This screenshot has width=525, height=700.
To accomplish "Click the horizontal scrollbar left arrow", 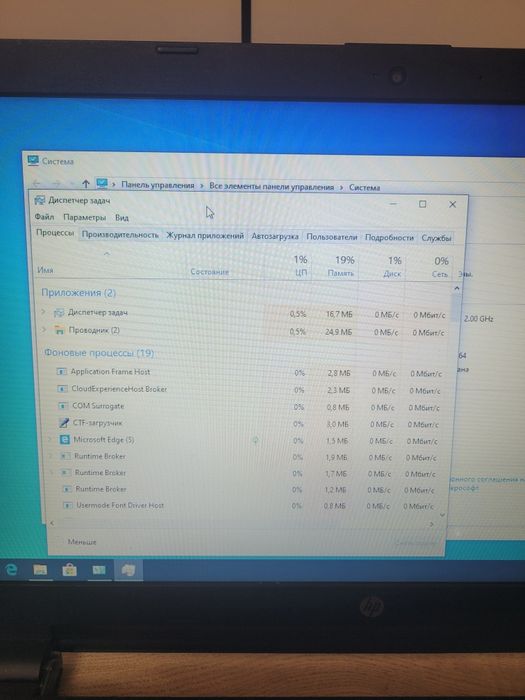I will tap(52, 522).
